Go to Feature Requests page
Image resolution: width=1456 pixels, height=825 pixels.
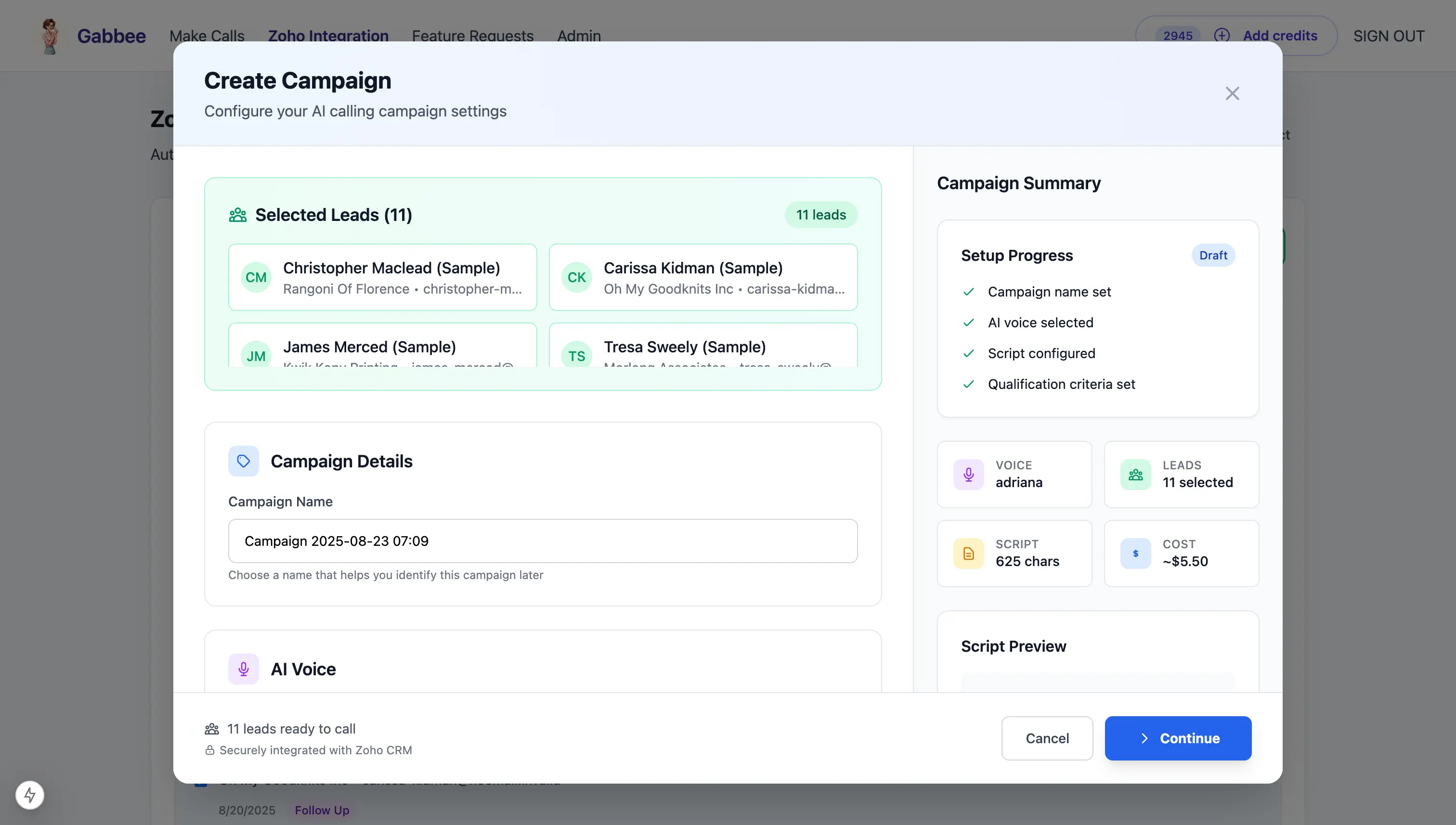pos(472,36)
